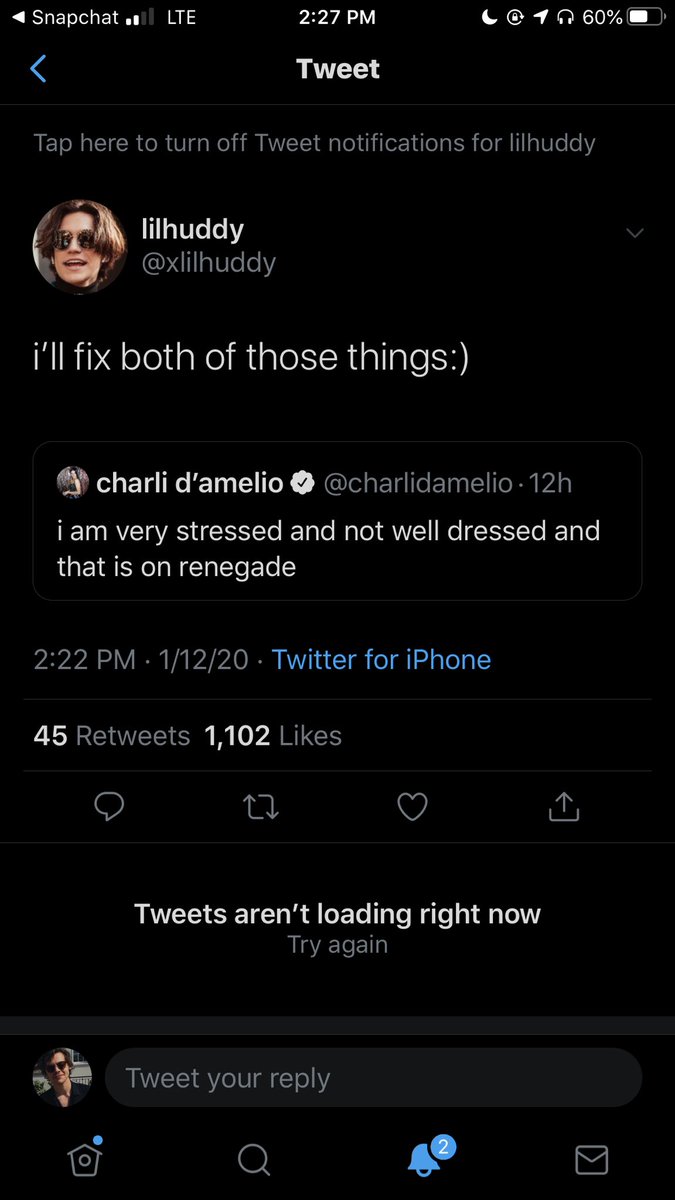
Task: Like the tweet with heart icon
Action: point(412,806)
